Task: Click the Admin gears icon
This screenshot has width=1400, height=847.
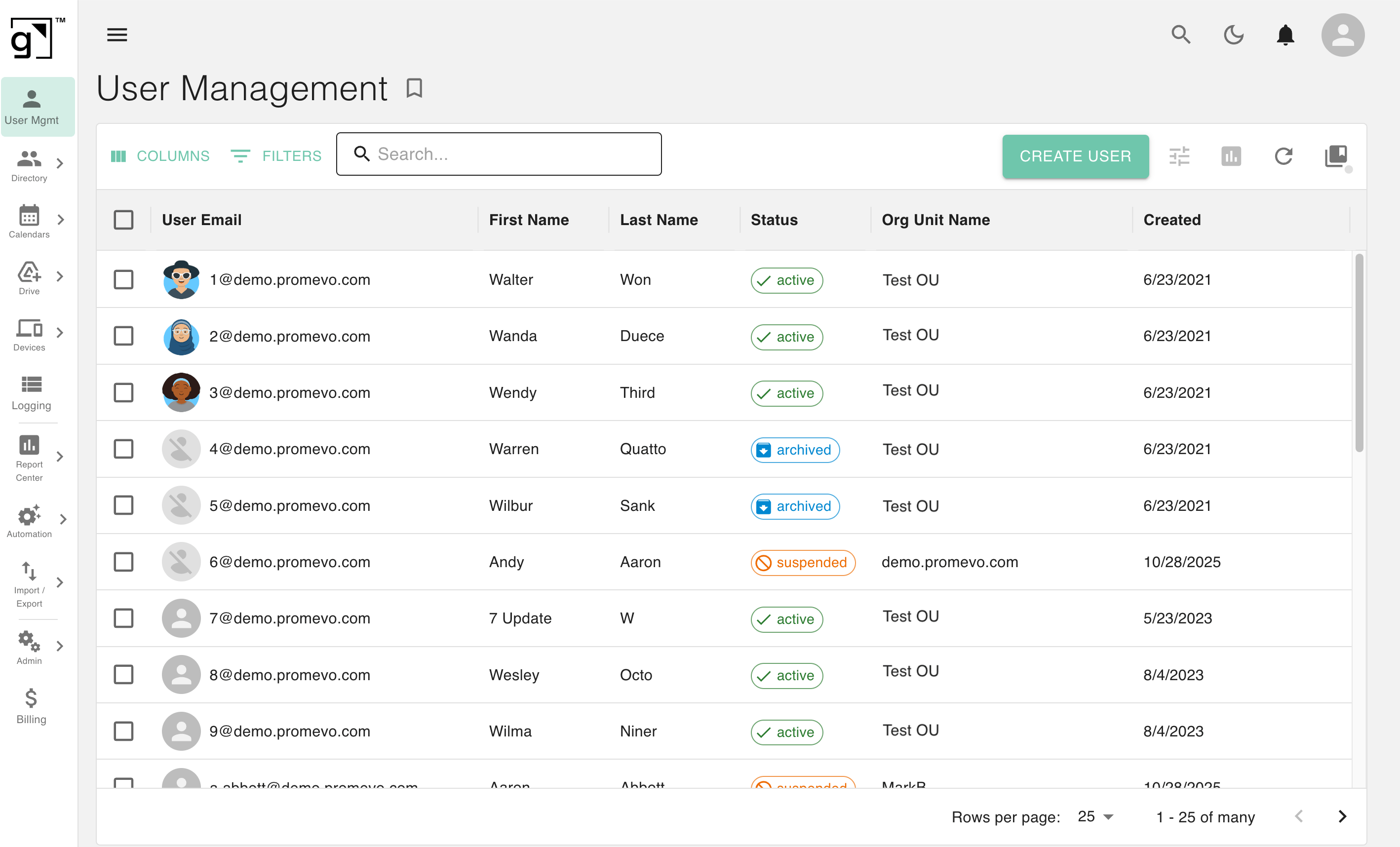Action: click(x=29, y=641)
